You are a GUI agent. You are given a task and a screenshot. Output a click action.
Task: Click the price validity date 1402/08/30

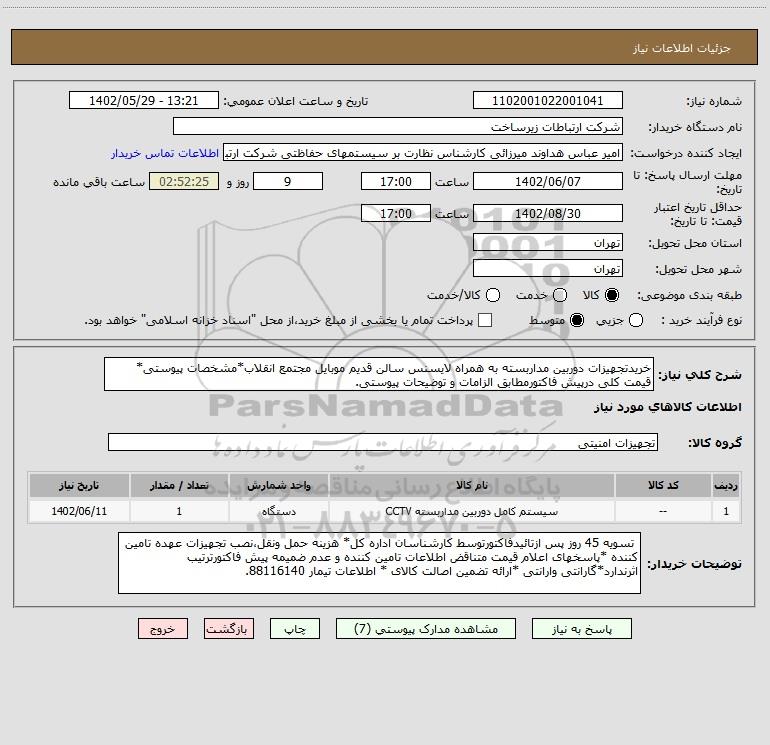pyautogui.click(x=548, y=214)
